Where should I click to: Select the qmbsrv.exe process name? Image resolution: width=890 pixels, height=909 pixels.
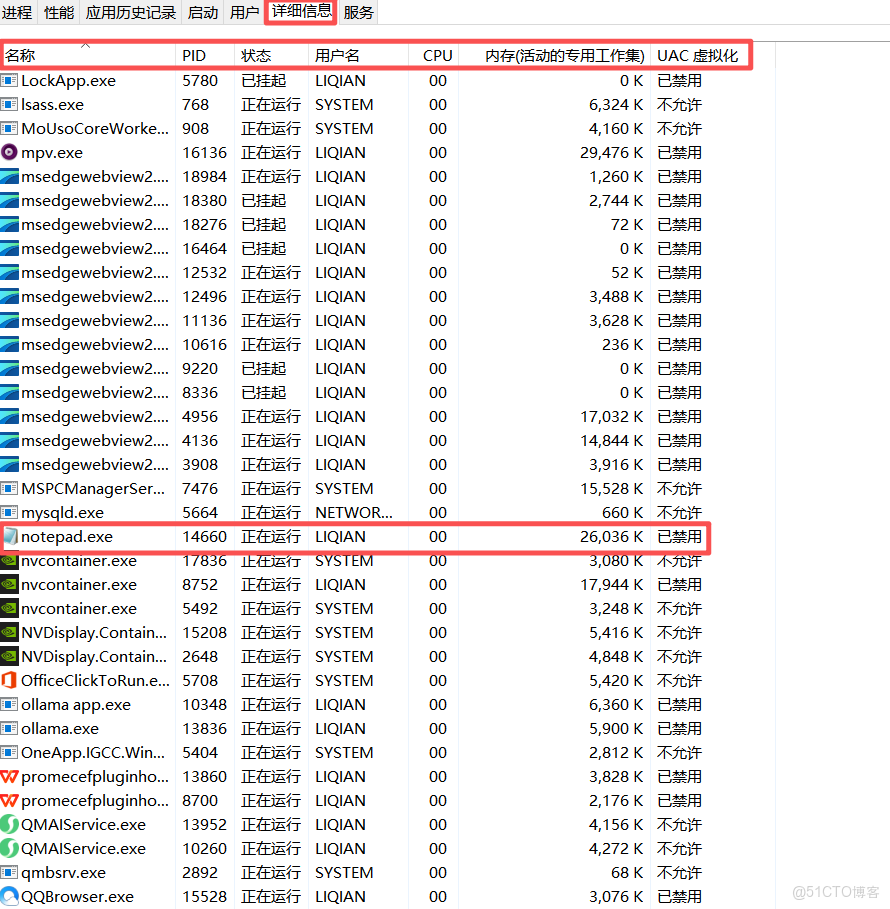point(63,872)
